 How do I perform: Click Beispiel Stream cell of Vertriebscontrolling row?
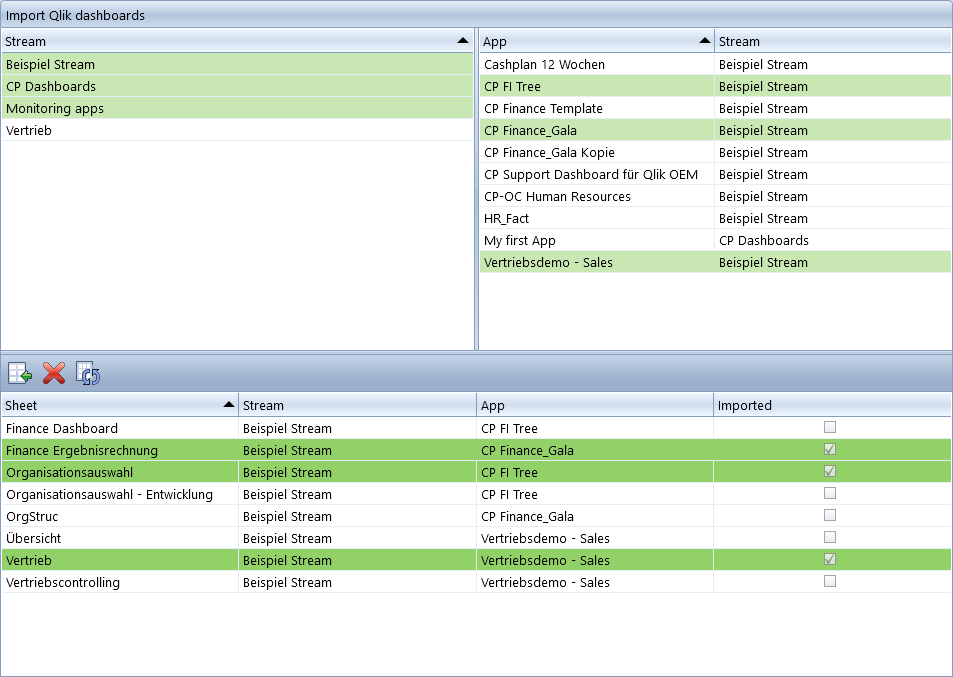pyautogui.click(x=357, y=582)
